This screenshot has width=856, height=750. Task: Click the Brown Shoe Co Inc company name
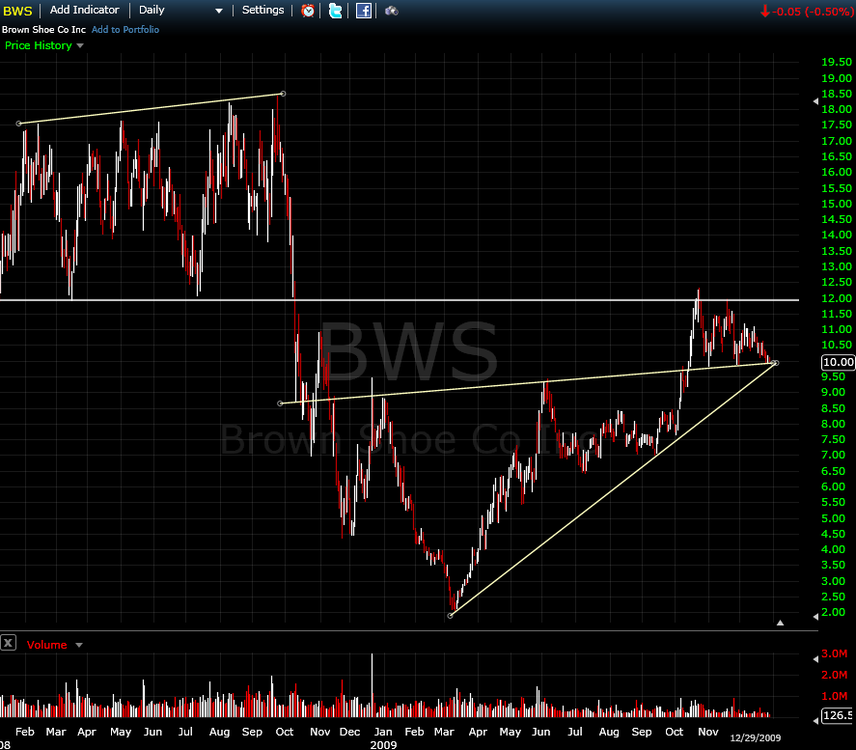(x=44, y=29)
